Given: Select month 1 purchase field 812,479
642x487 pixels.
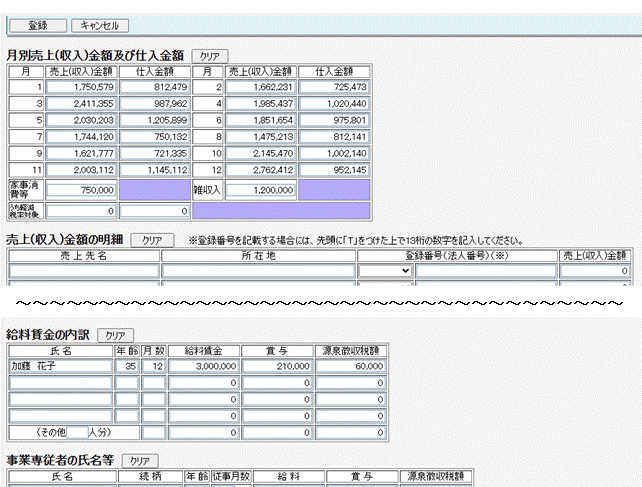Looking at the screenshot, I should pyautogui.click(x=155, y=87).
